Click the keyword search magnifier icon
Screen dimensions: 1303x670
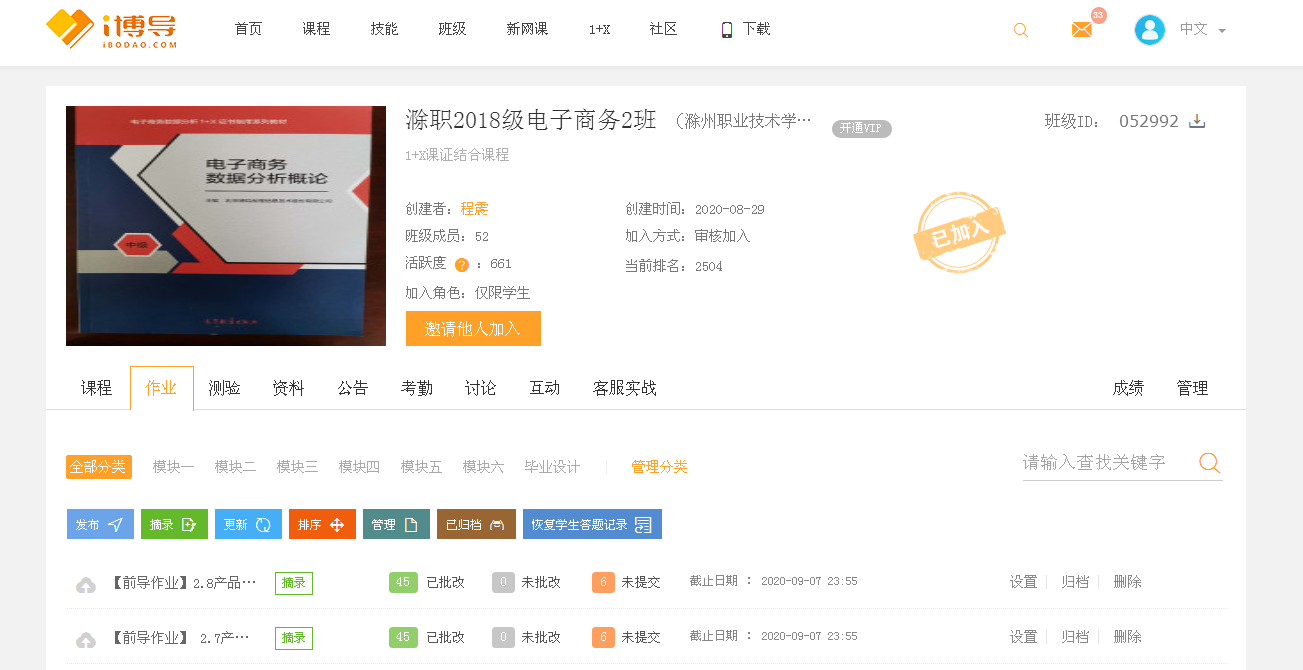1209,462
